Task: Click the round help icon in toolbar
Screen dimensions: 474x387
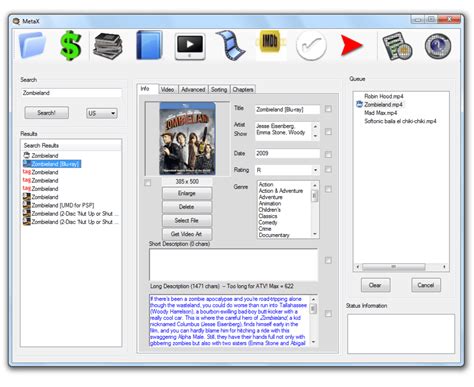Action: (x=438, y=46)
